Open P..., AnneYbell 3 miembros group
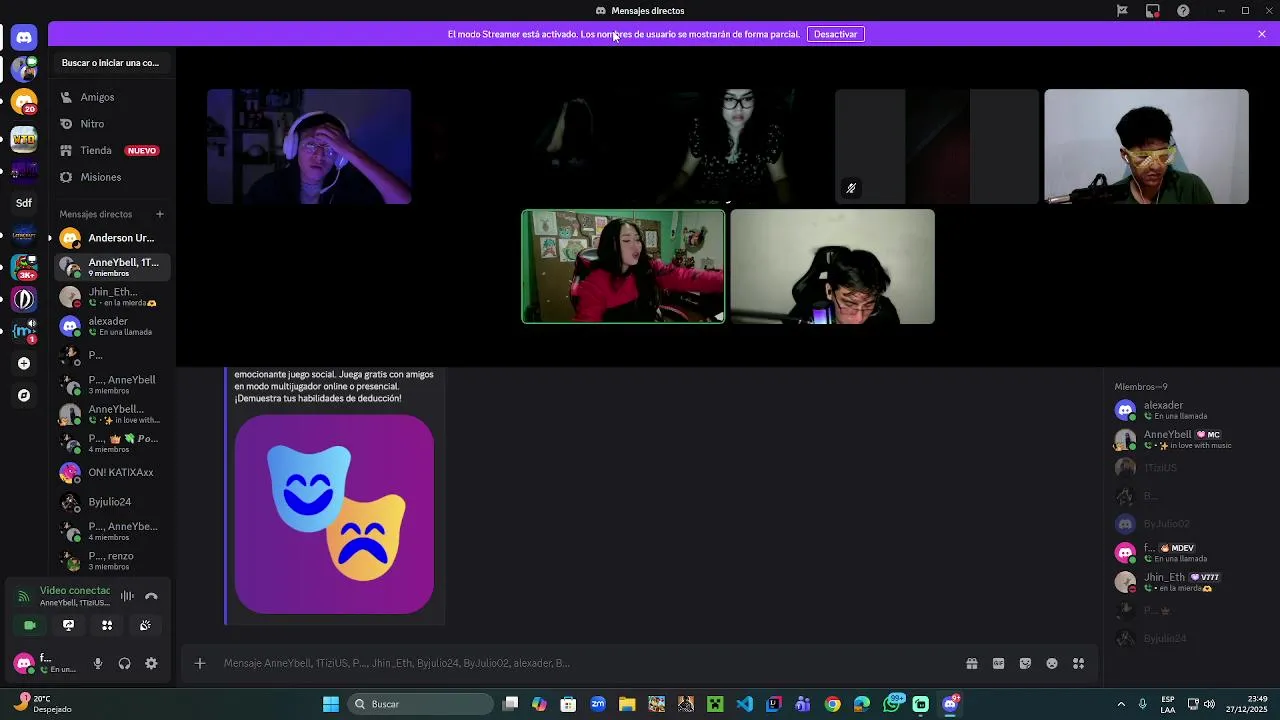 112,385
